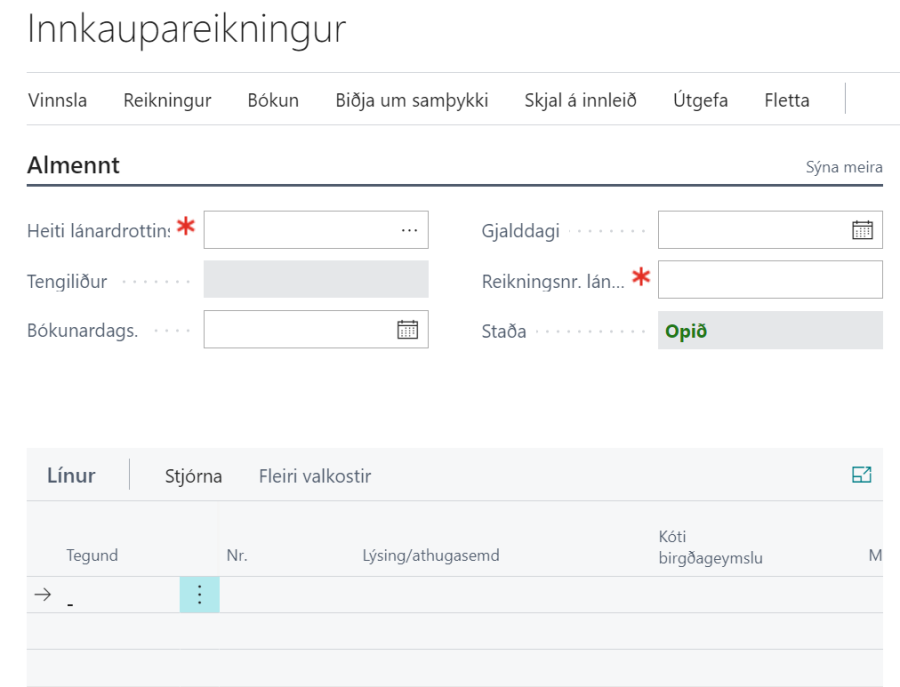The image size is (900, 687).
Task: Collapse the Almennt section header
Action: [73, 166]
